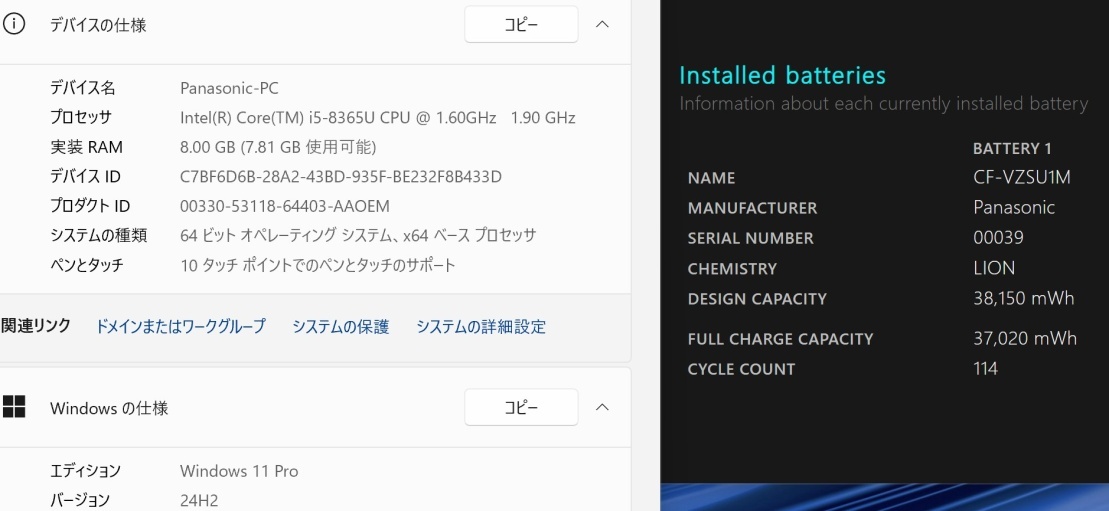Click the システムの種類 label
Screen dimensions: 1109x511
click(x=98, y=235)
